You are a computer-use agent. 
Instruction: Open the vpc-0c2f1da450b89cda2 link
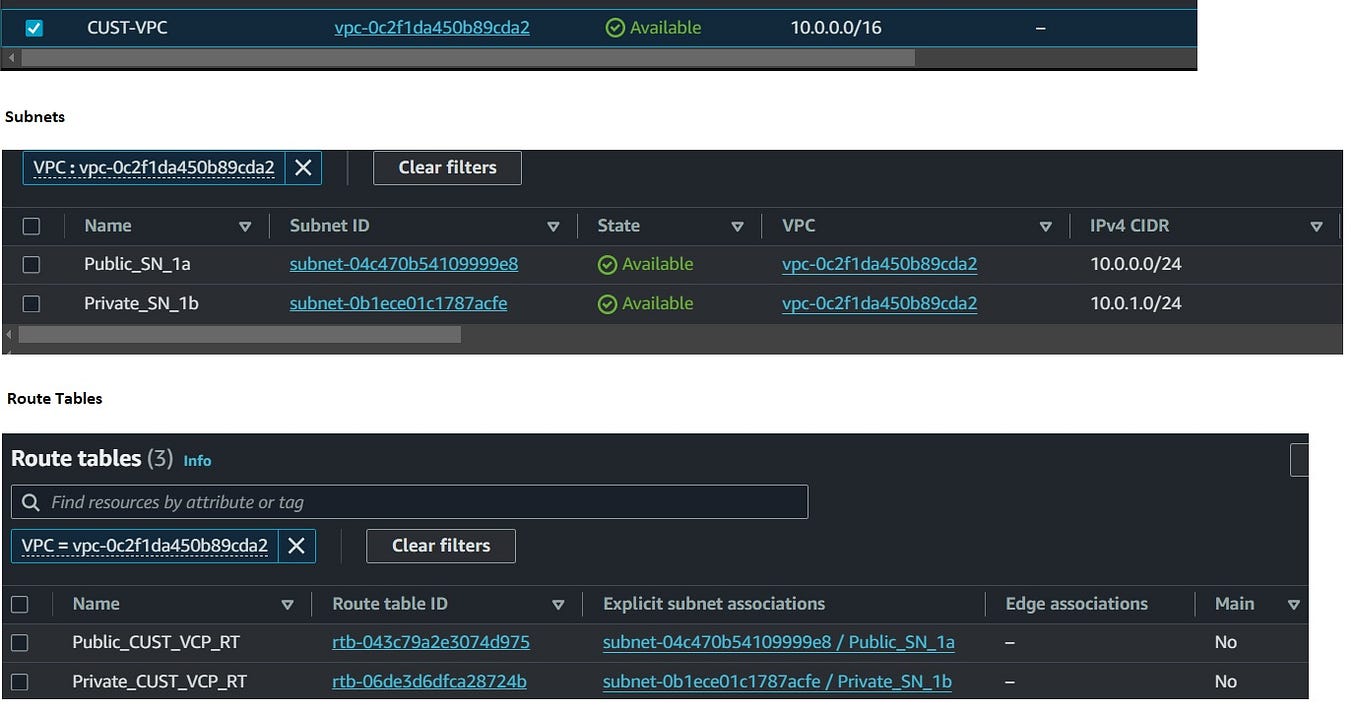tap(432, 27)
